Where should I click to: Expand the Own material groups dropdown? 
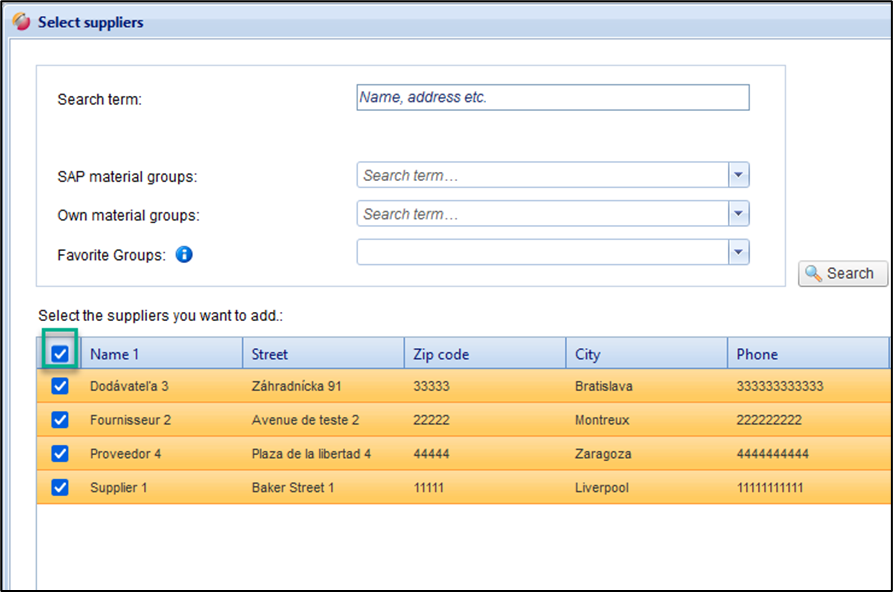(x=738, y=214)
